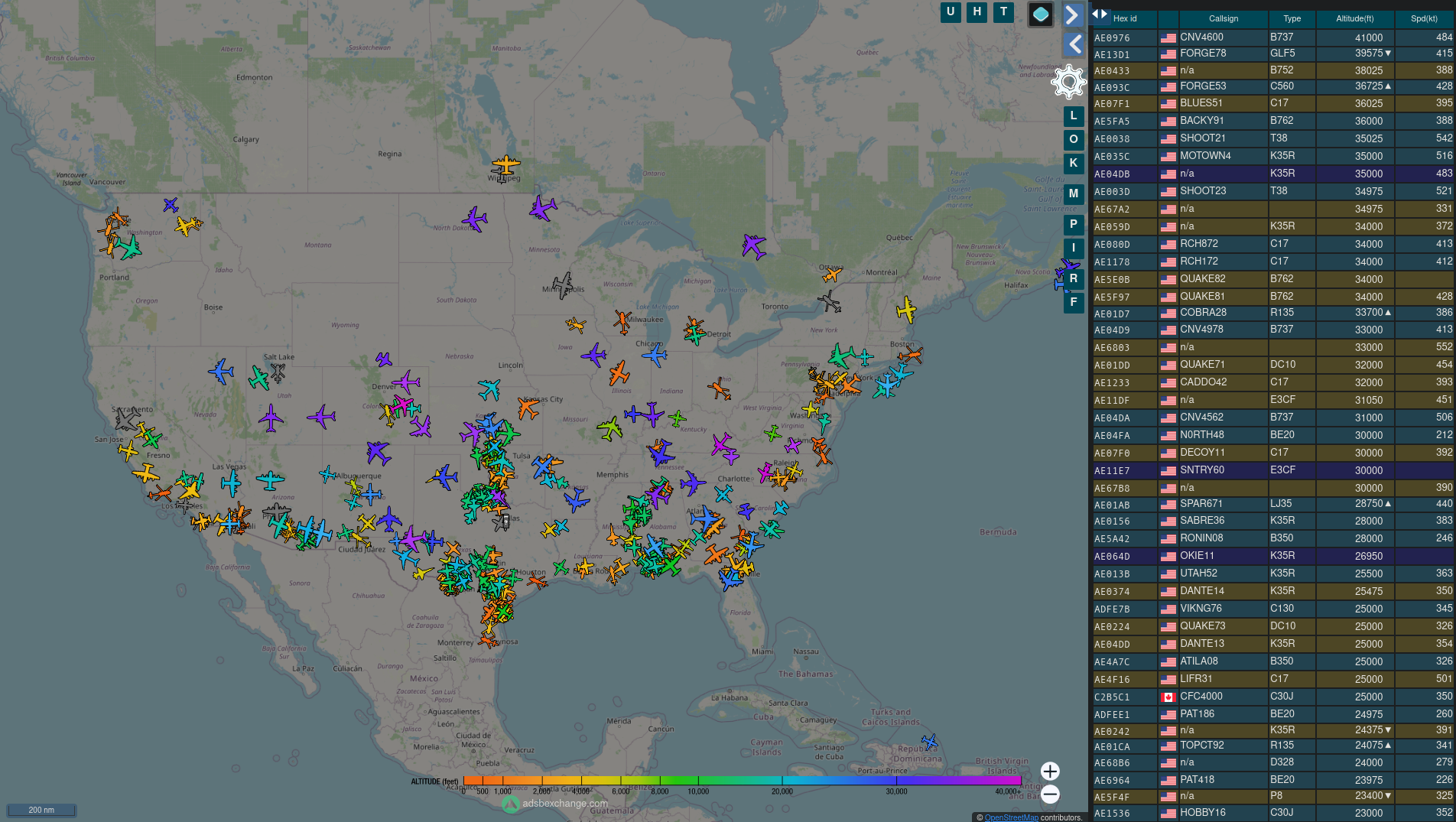Screen dimensions: 1456x822
Task: Select the grey aircraft near Sacramento
Action: (127, 418)
